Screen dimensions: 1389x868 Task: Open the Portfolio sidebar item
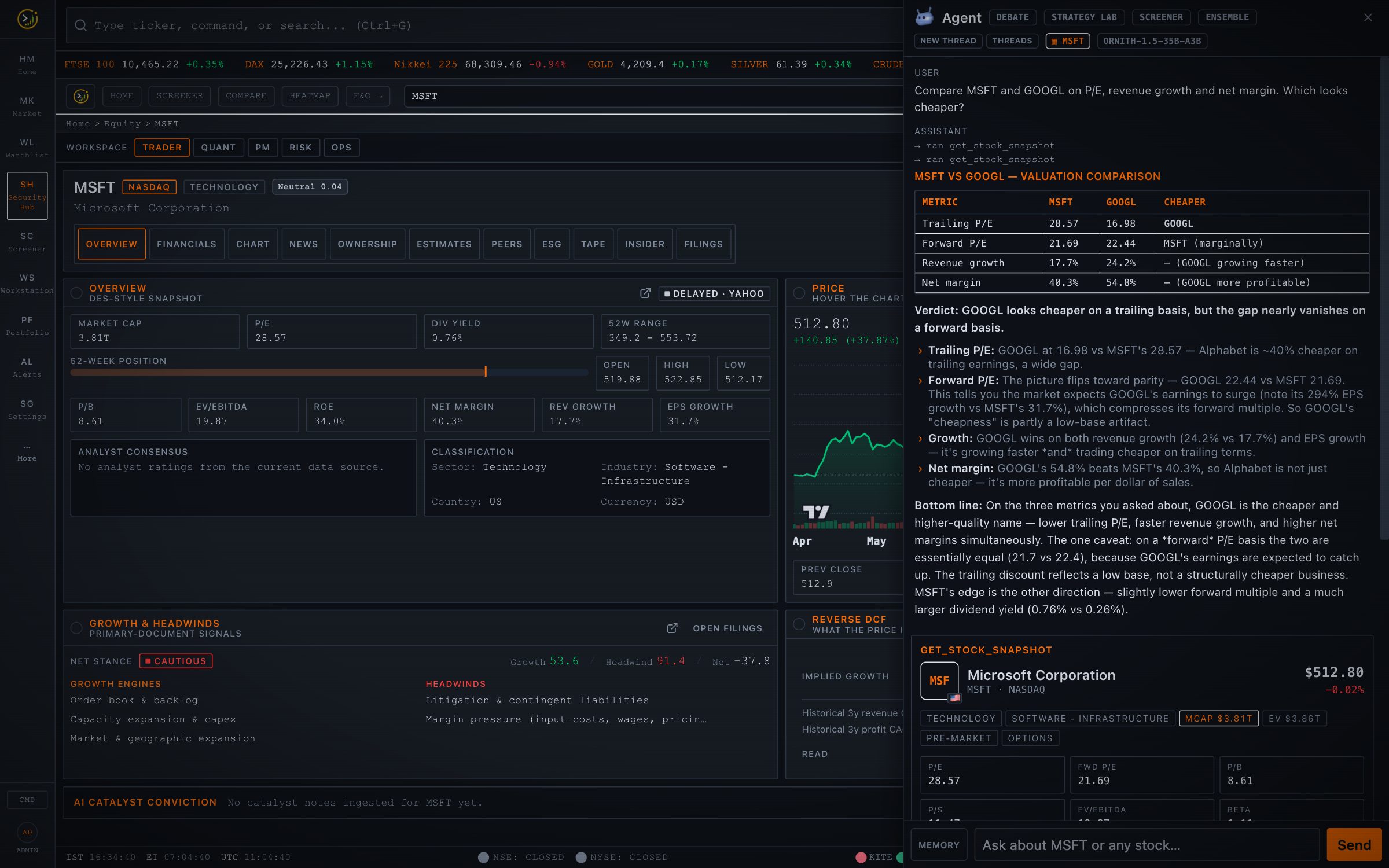click(x=27, y=326)
